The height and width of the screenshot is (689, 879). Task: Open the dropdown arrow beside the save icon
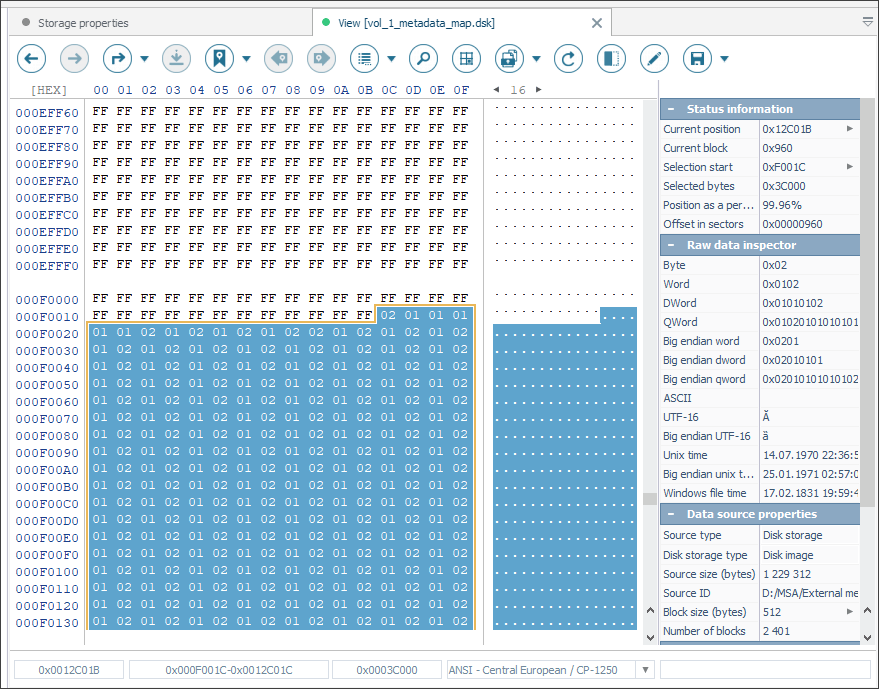(x=724, y=59)
